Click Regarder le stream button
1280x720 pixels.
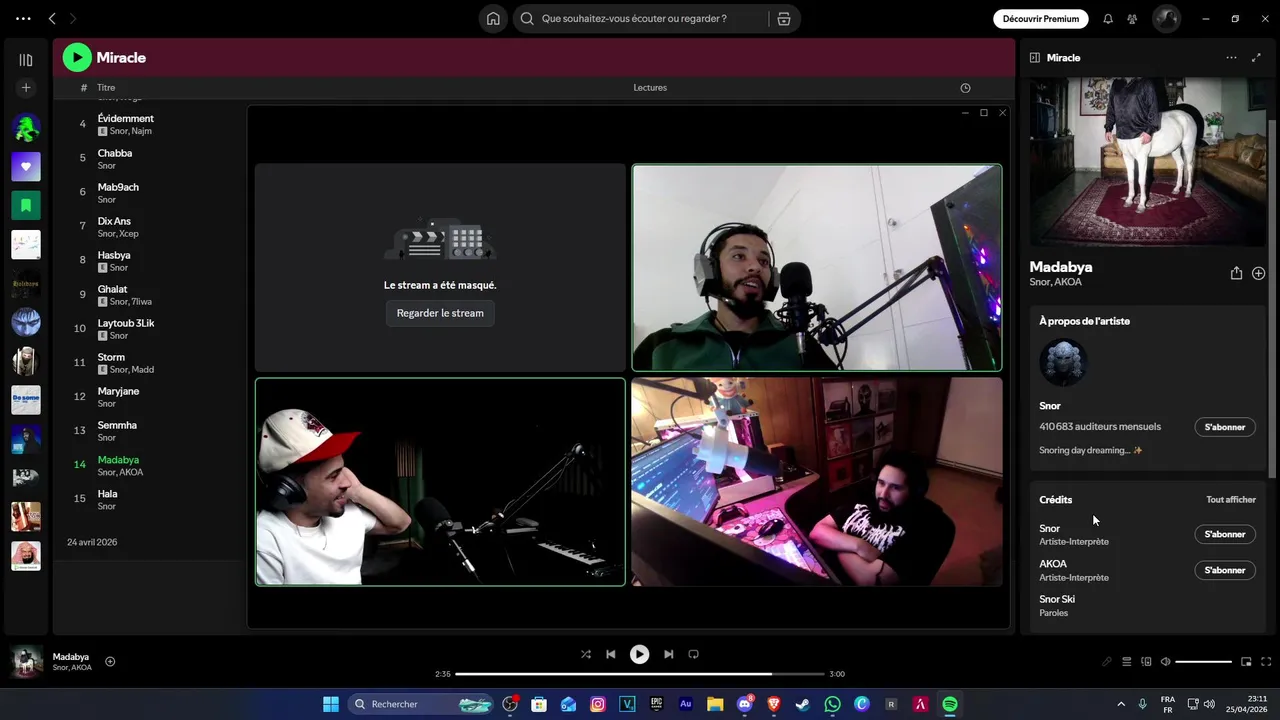(x=440, y=313)
